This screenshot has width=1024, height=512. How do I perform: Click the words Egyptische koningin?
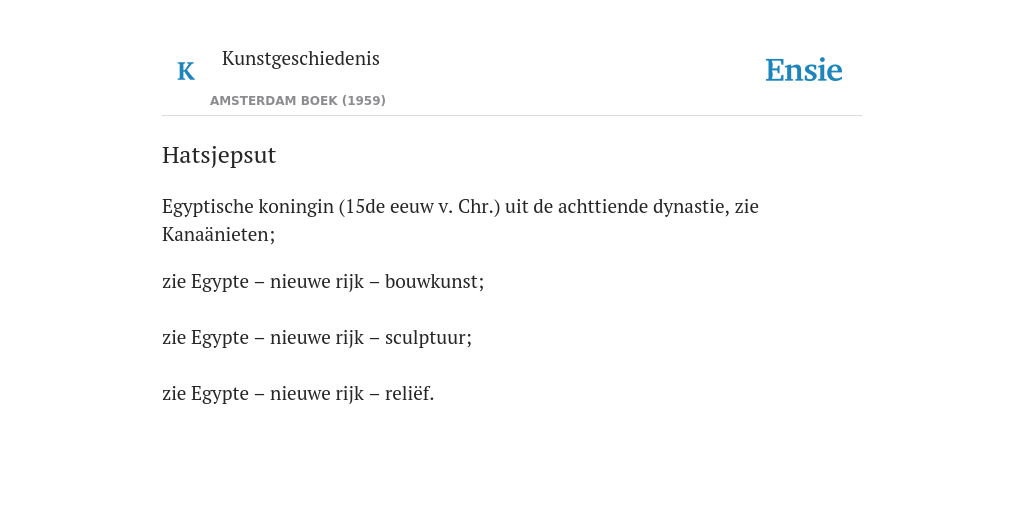[248, 207]
